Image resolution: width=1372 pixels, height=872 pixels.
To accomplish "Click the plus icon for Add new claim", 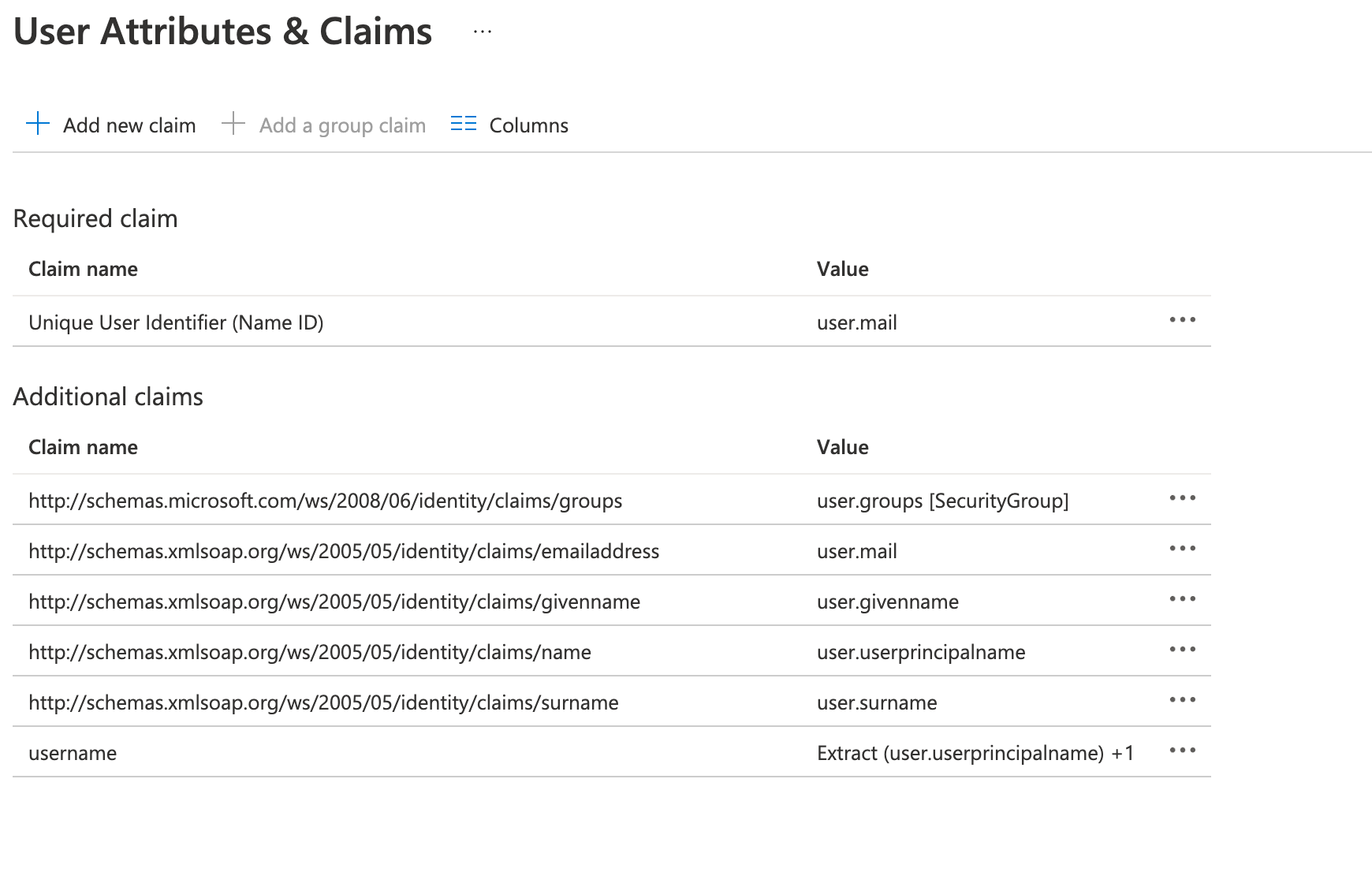I will tap(38, 124).
